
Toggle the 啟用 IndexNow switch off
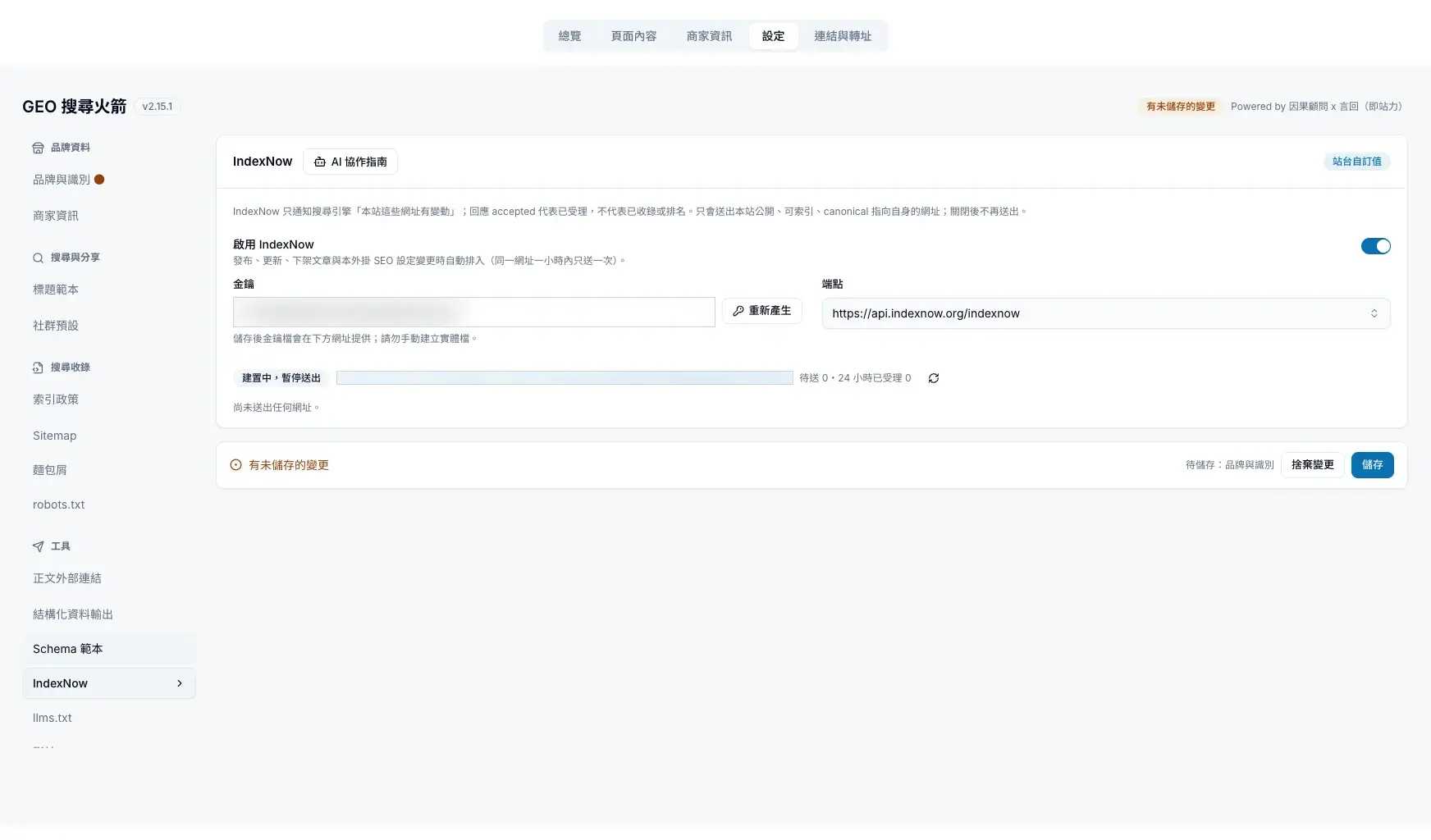(x=1375, y=246)
